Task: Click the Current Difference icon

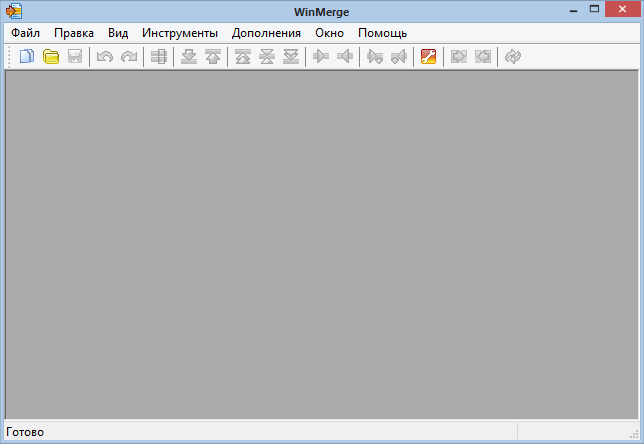Action: pos(267,56)
